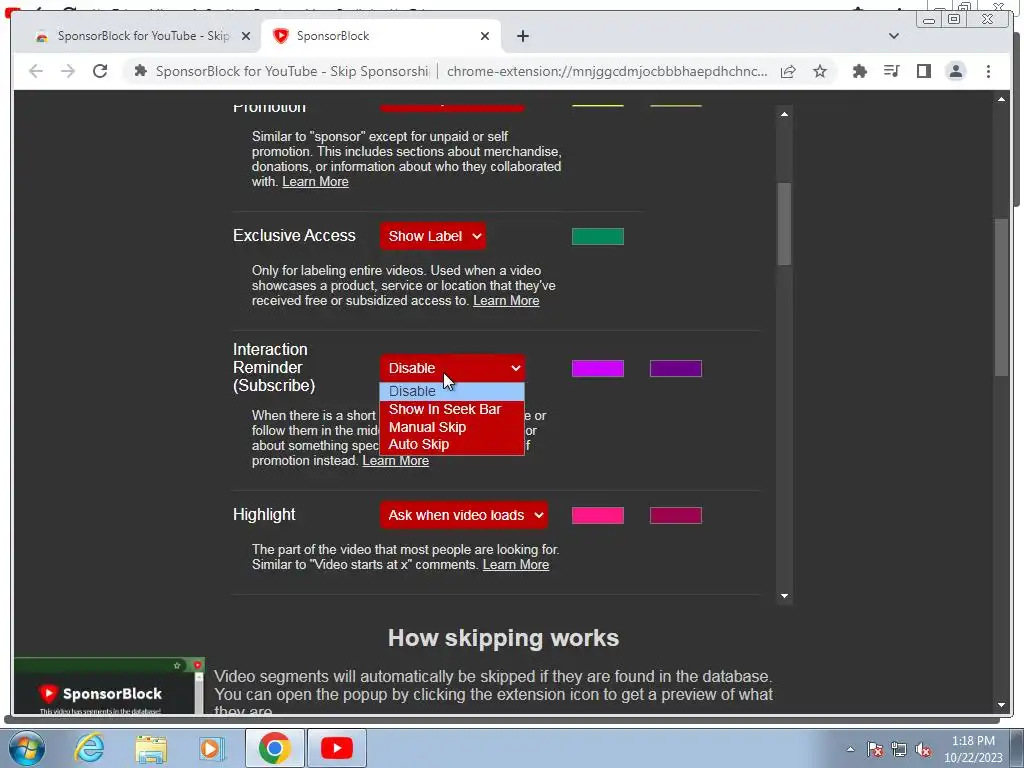Image resolution: width=1024 pixels, height=768 pixels.
Task: Go back using browser back arrow
Action: point(36,71)
